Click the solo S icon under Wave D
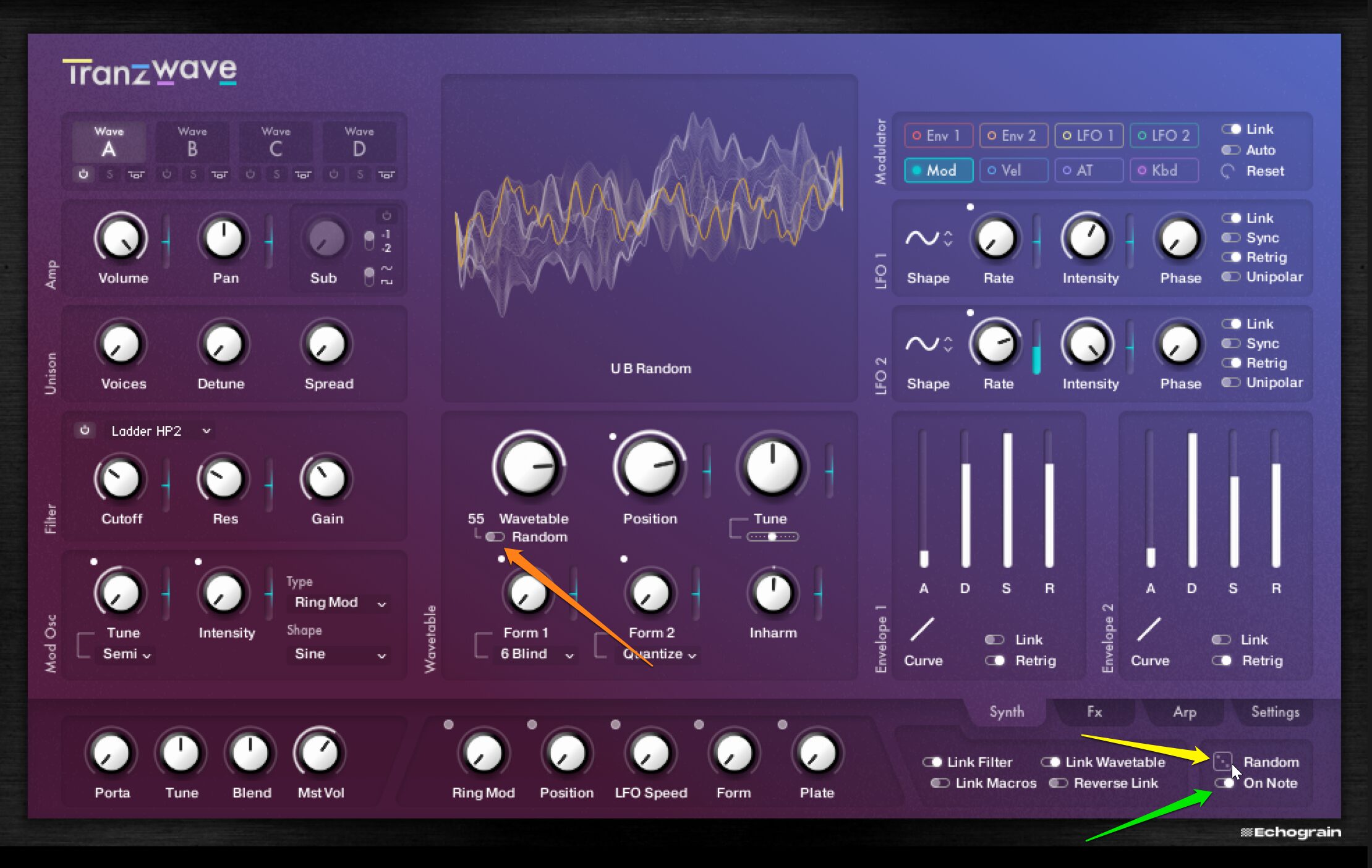Image resolution: width=1372 pixels, height=868 pixels. (x=360, y=174)
